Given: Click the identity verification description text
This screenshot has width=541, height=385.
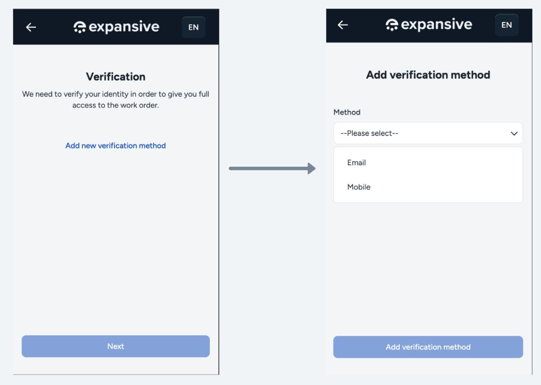Looking at the screenshot, I should (x=116, y=99).
